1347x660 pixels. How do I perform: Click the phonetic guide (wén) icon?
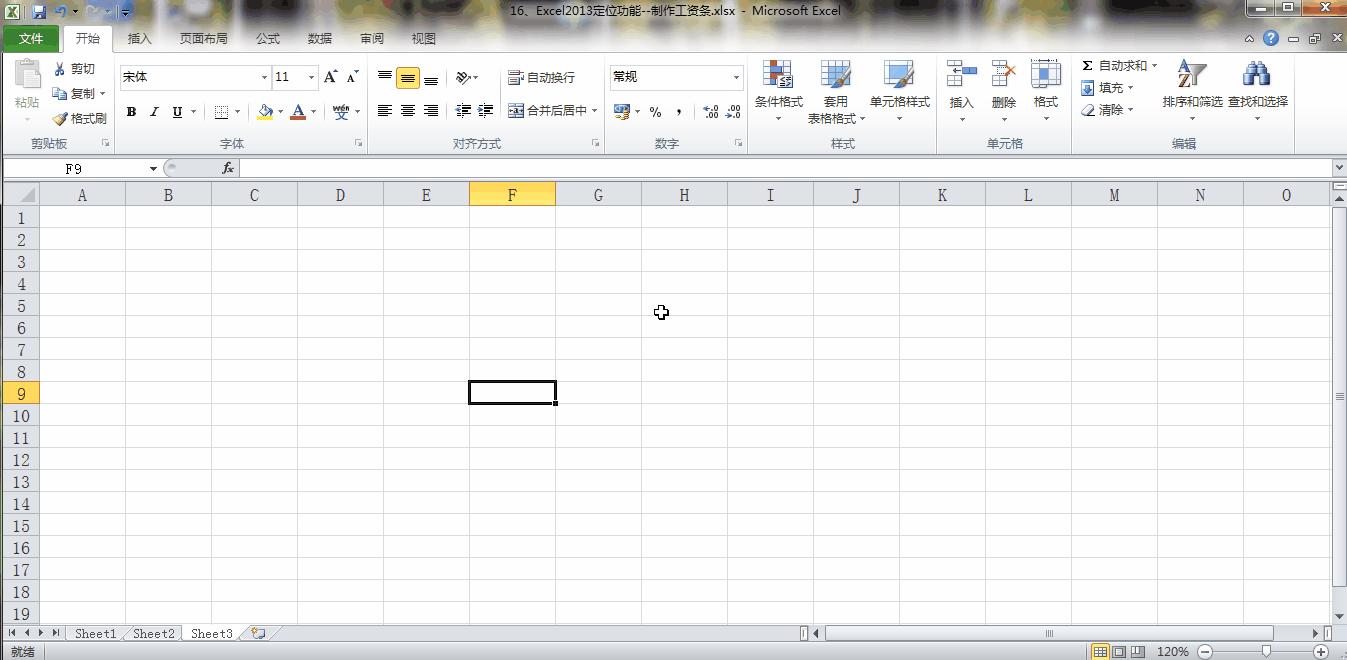[x=342, y=112]
